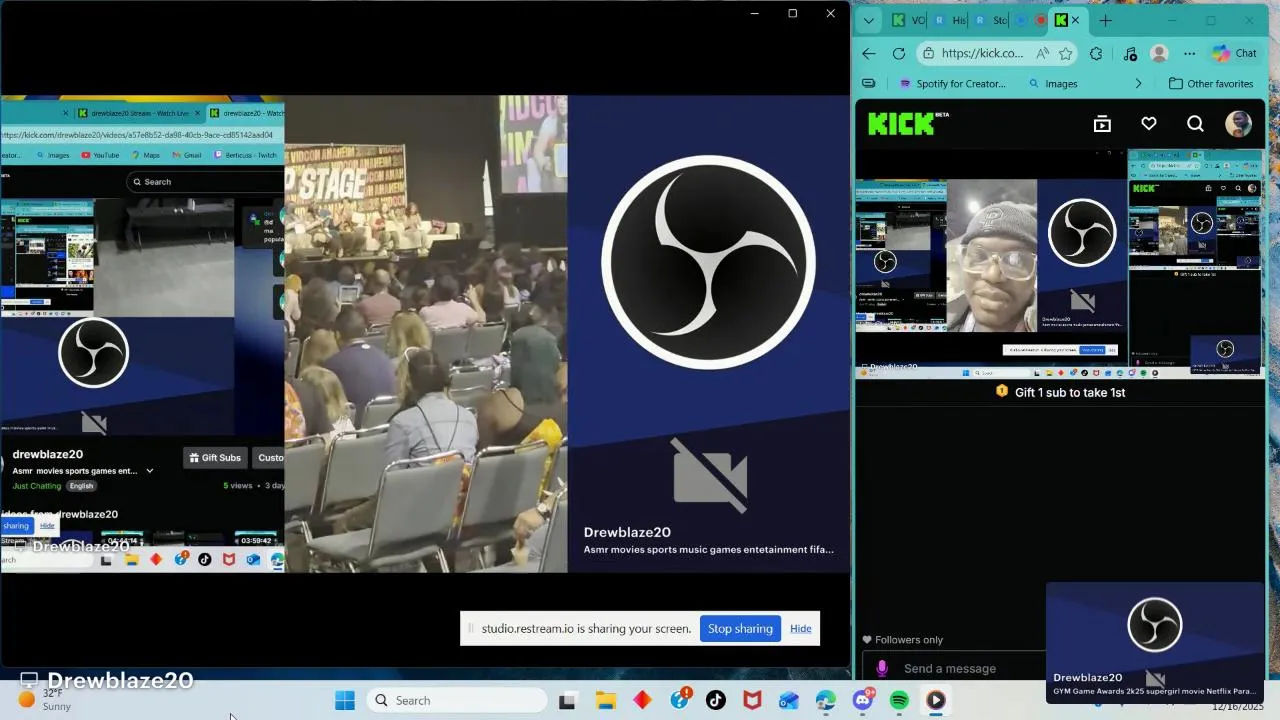Viewport: 1280px width, 720px height.
Task: Switch to the browser tab labeled His
Action: [950, 20]
